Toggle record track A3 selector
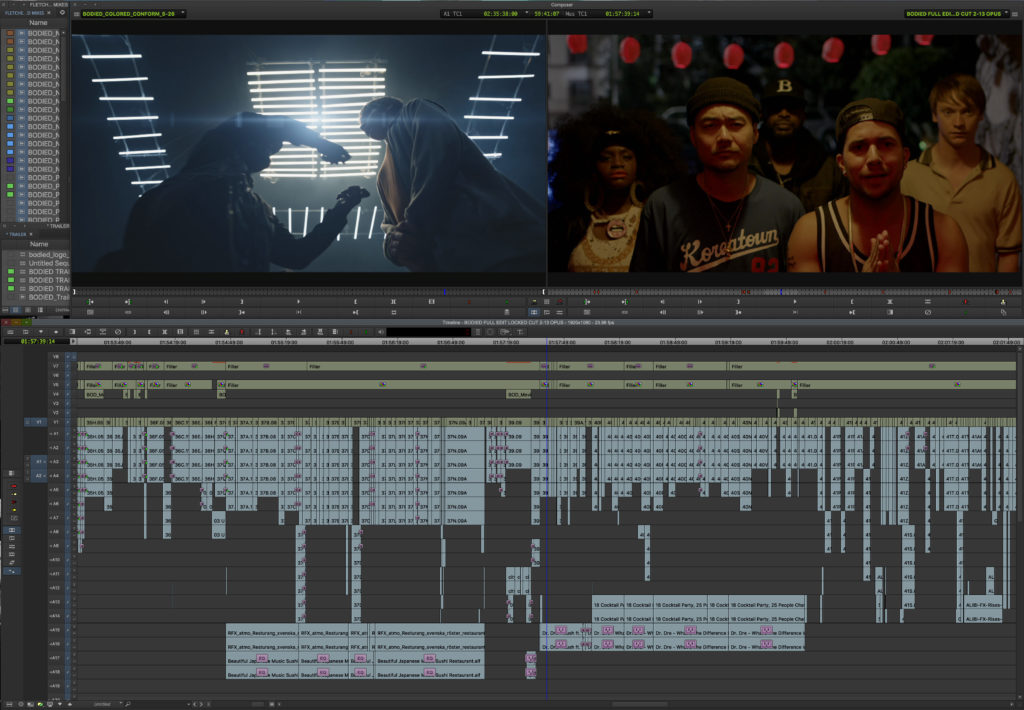 pos(56,462)
